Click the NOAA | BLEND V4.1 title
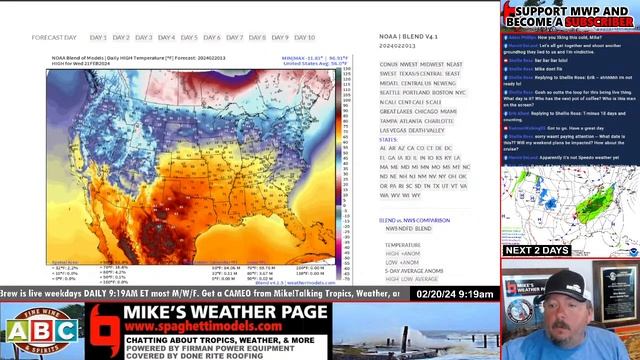 click(408, 37)
